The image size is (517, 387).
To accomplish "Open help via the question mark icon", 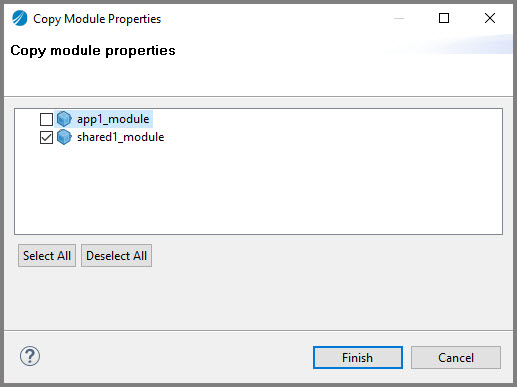I will pos(30,356).
